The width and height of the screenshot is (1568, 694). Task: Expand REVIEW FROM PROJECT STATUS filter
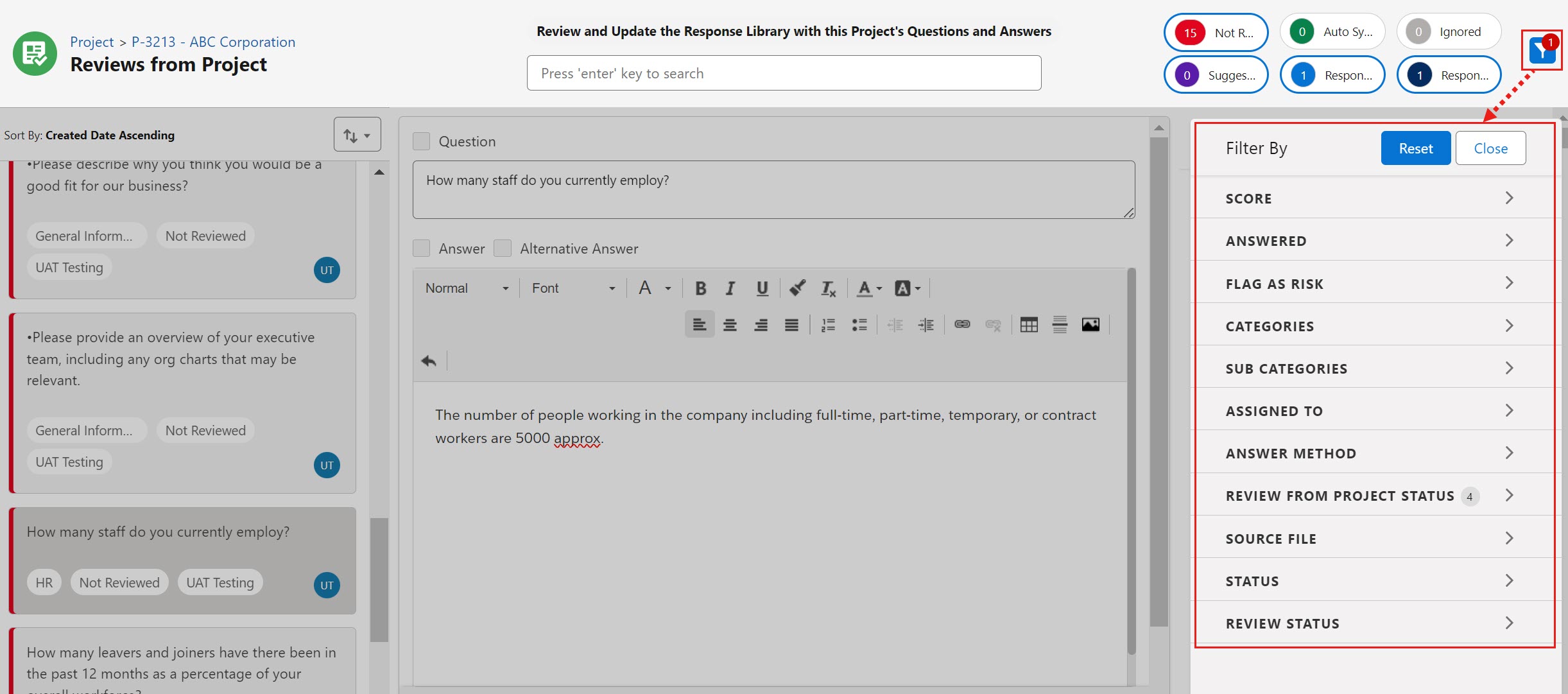point(1374,496)
